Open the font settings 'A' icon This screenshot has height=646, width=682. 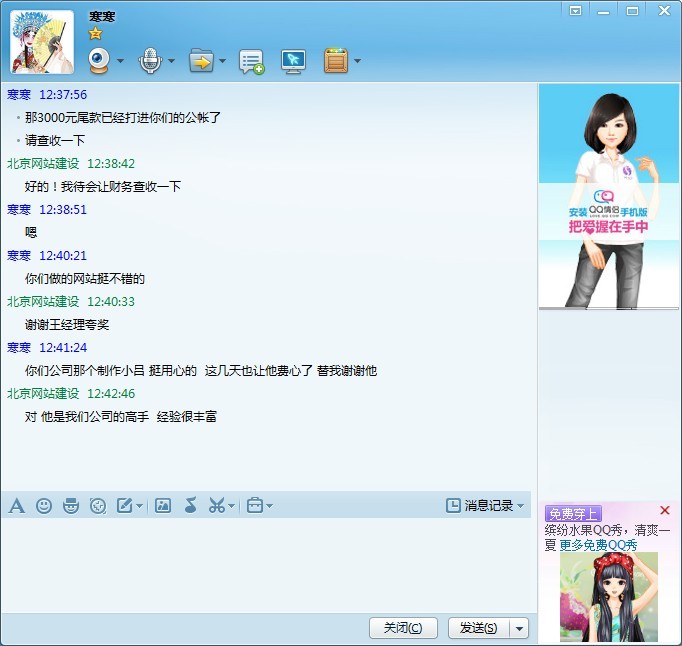point(16,506)
